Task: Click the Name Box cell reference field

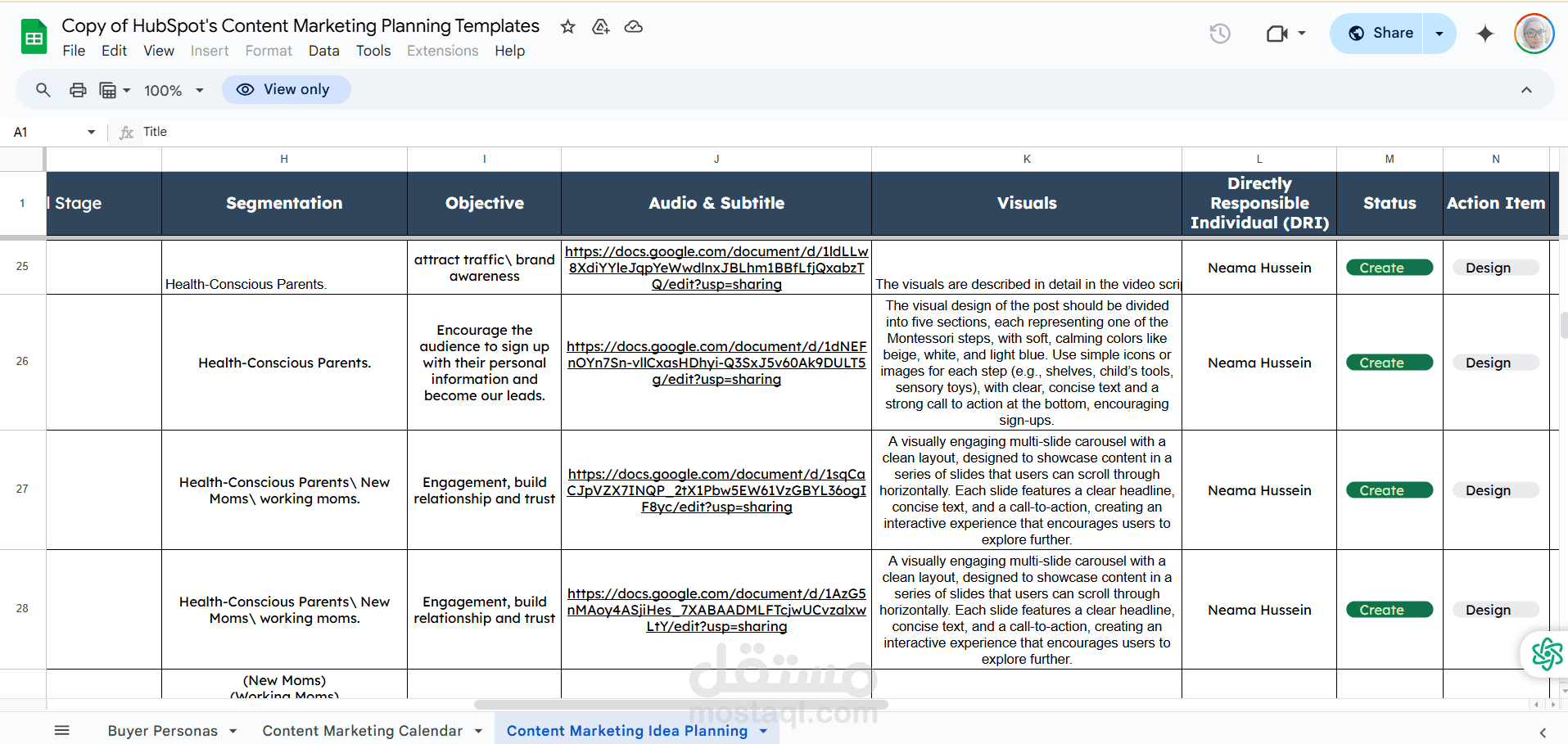Action: (x=45, y=132)
